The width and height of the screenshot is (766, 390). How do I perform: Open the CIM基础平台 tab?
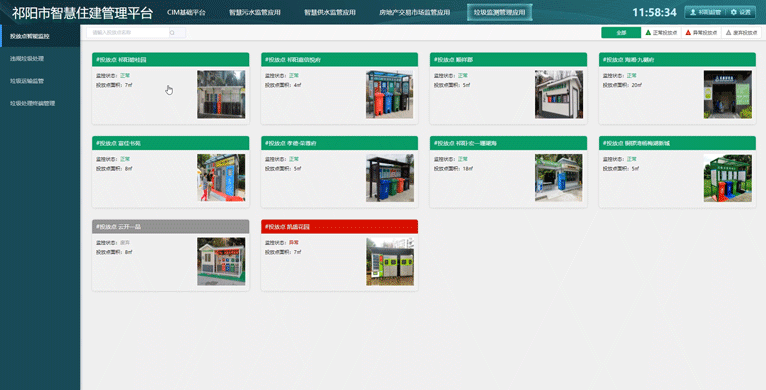point(186,12)
